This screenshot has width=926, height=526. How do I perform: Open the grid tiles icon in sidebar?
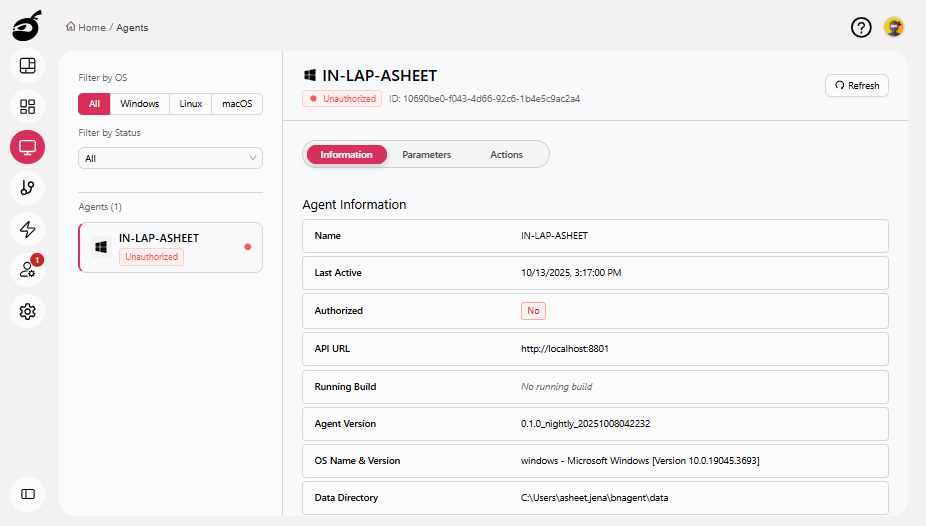click(28, 106)
